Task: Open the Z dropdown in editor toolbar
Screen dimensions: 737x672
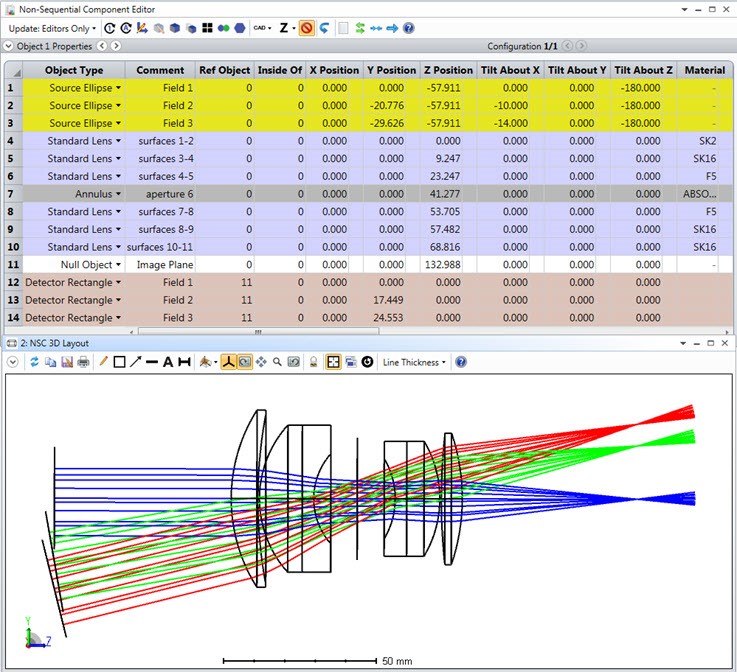Action: click(x=287, y=29)
